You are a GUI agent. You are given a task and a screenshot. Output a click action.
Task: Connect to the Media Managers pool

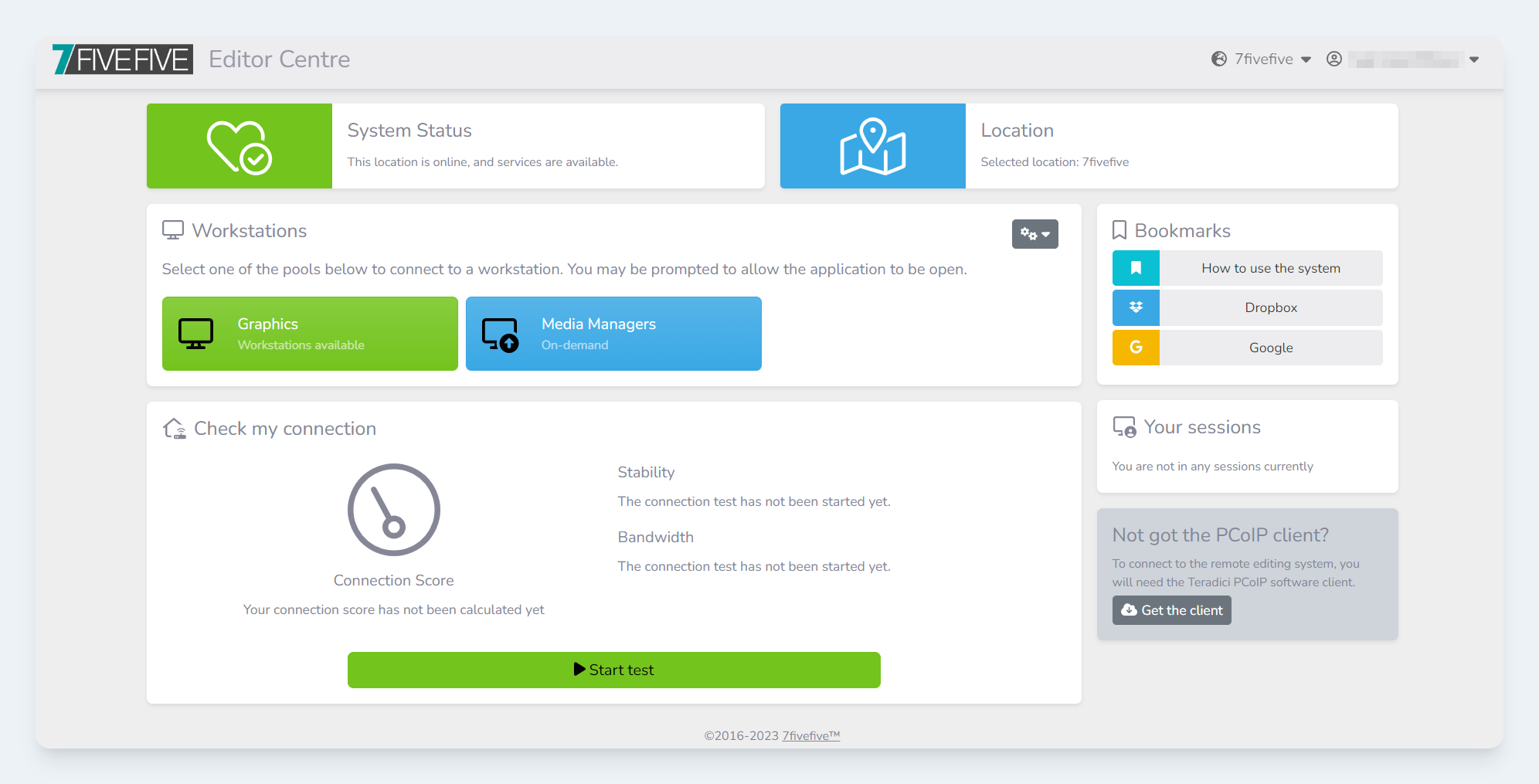(x=613, y=334)
